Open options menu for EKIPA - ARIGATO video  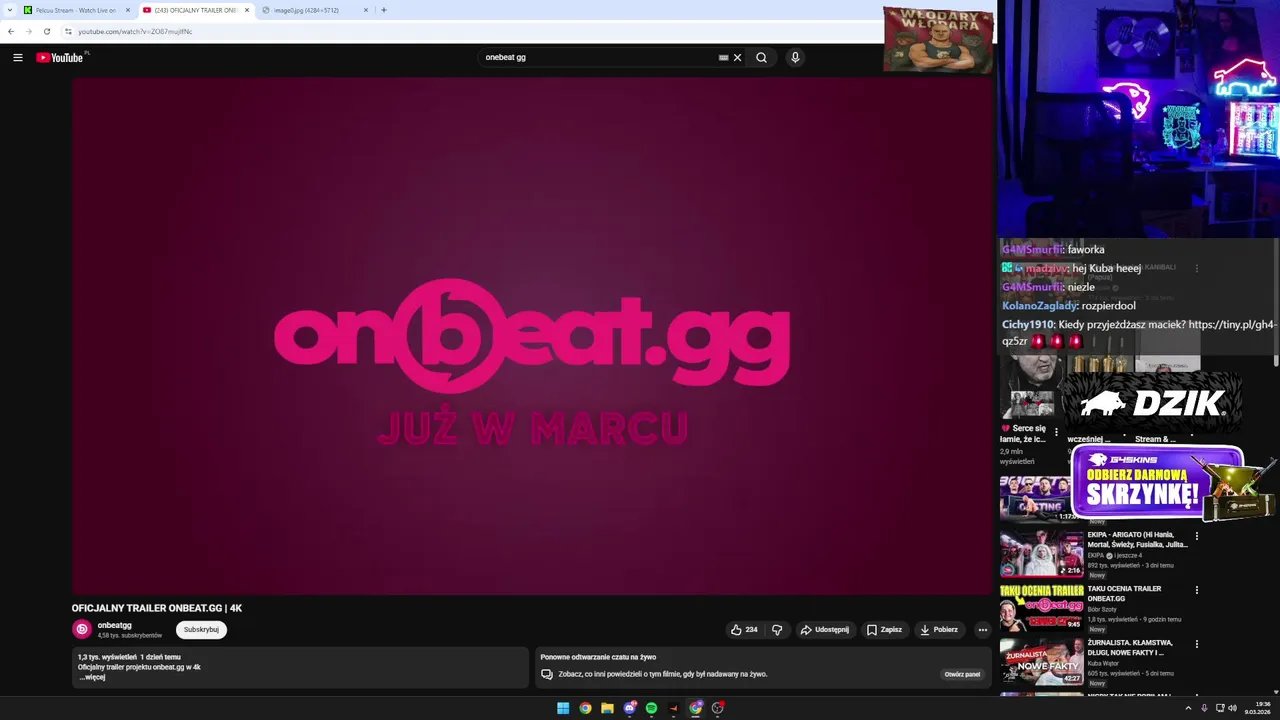click(1196, 536)
